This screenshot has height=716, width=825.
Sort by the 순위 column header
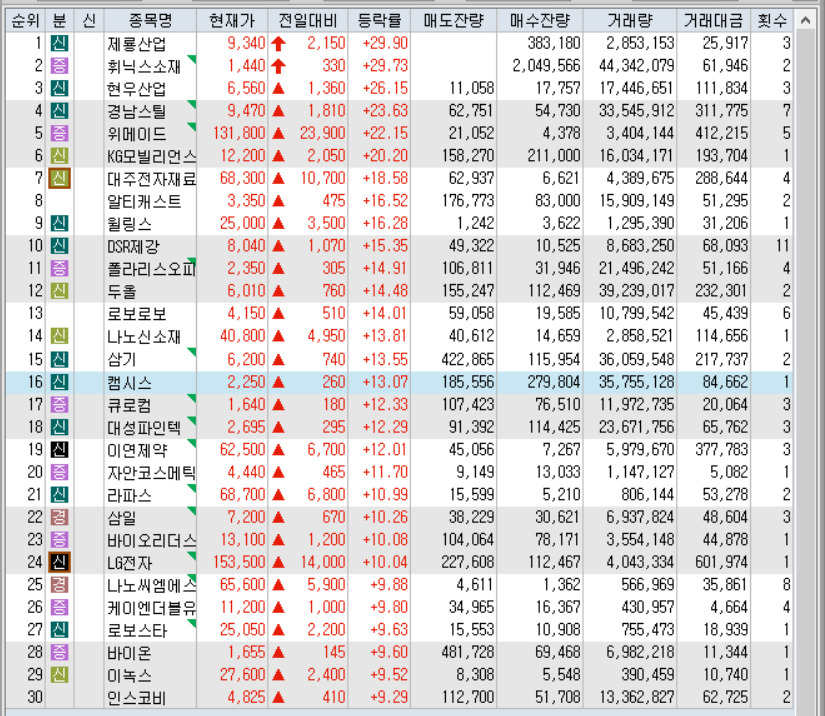coord(25,21)
